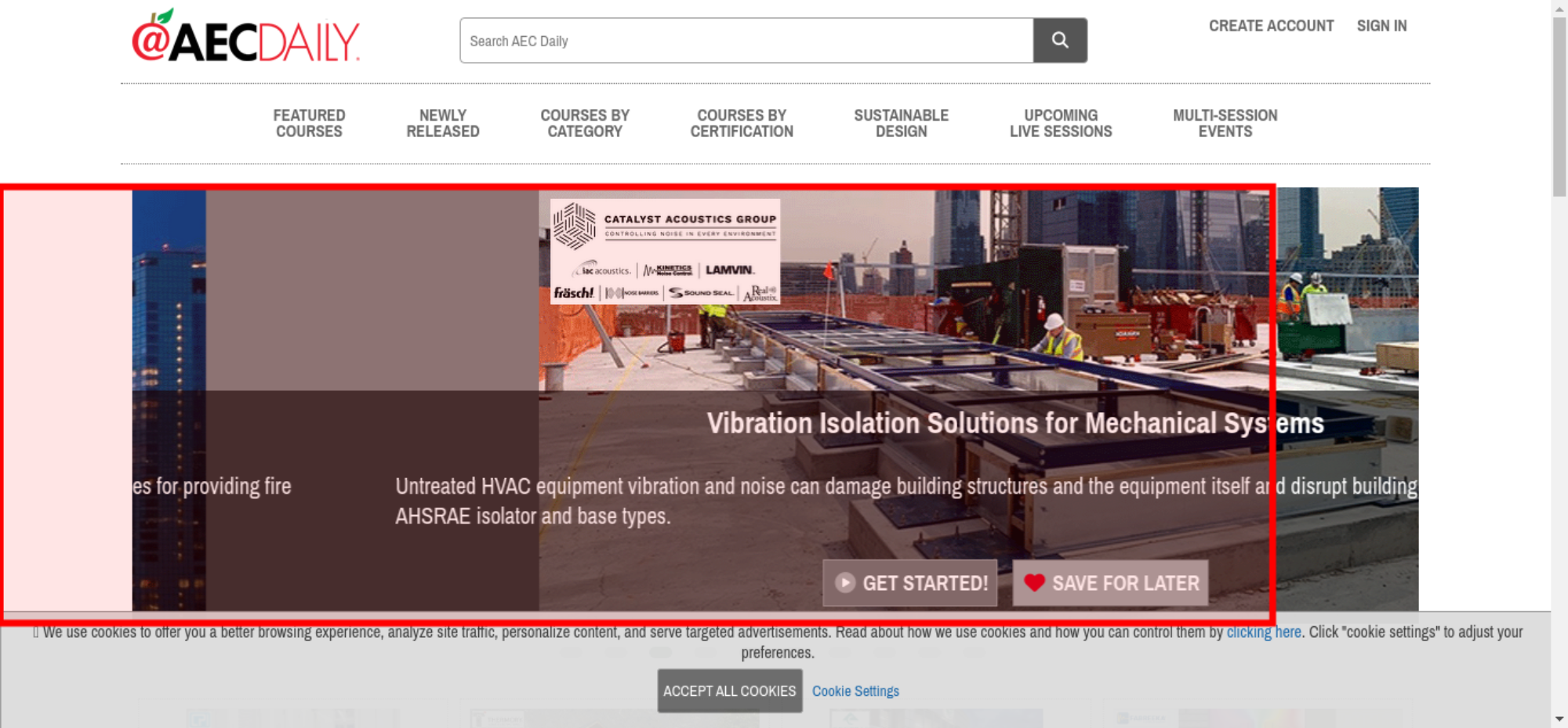Select Sustainable Design in navigation
1568x728 pixels.
click(x=901, y=124)
